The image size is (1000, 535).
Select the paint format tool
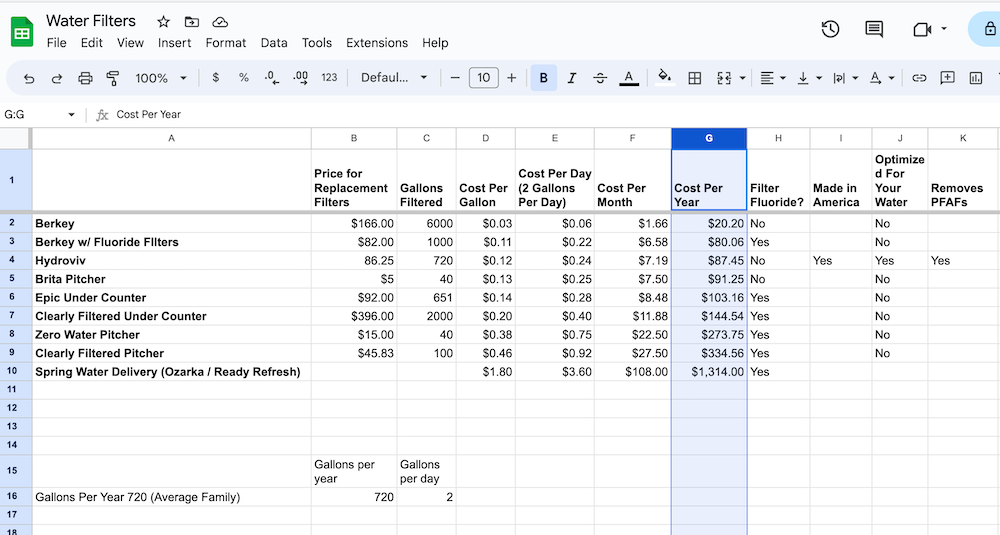113,78
